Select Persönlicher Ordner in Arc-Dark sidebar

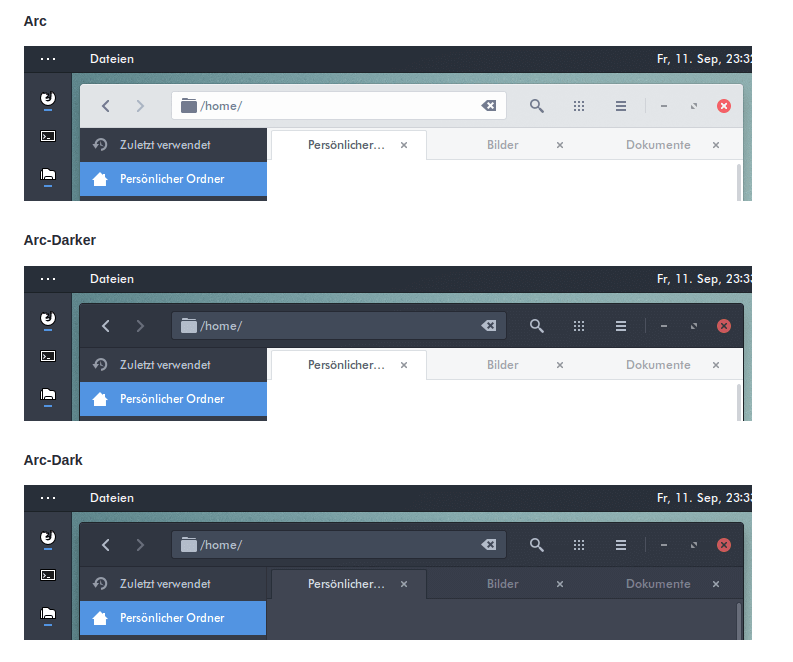173,618
